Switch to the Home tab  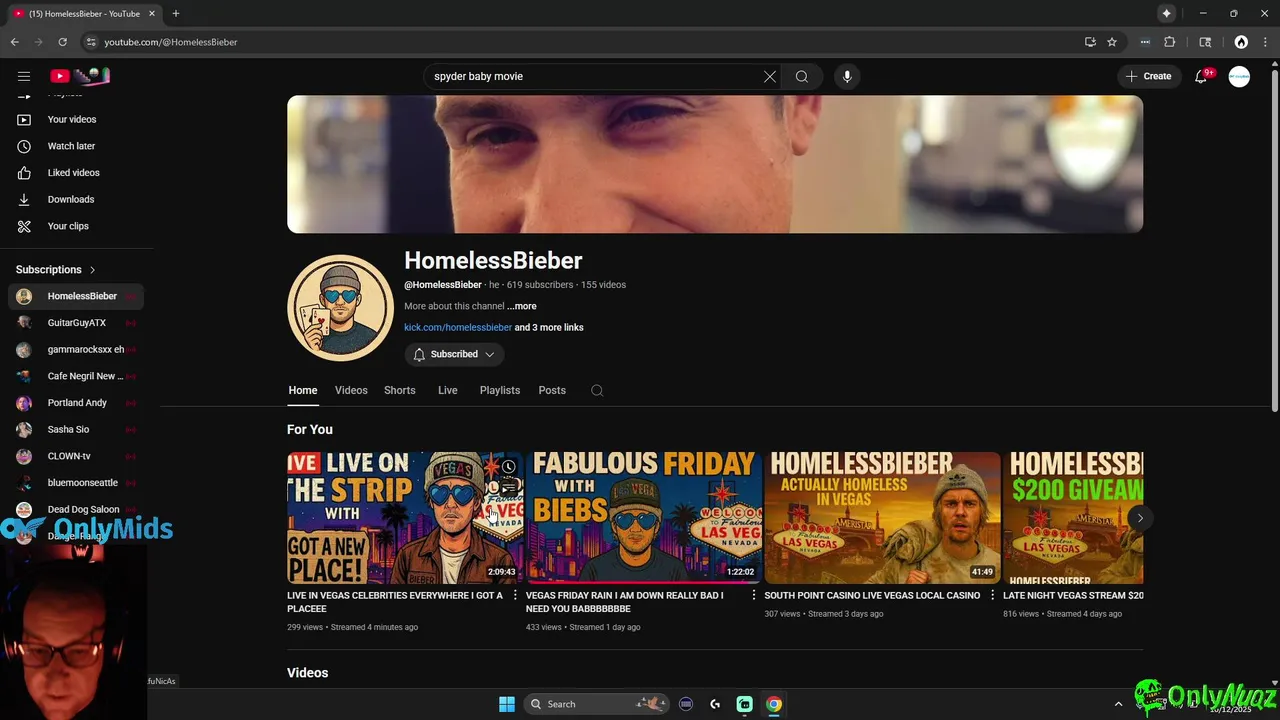coord(303,391)
